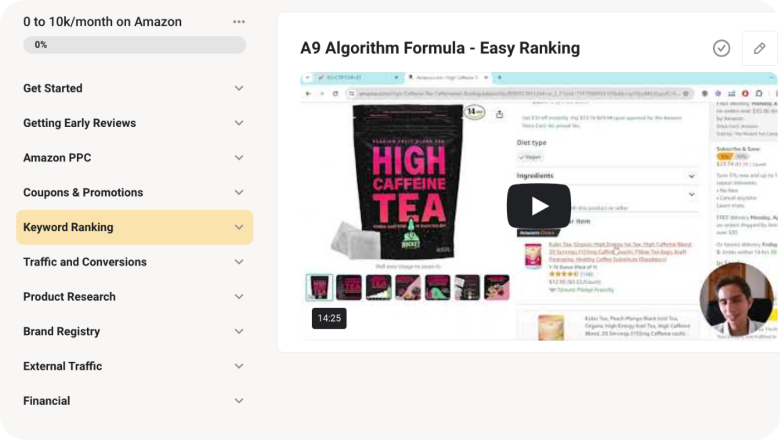The width and height of the screenshot is (780, 440).
Task: Click the 0% course progress bar
Action: pyautogui.click(x=134, y=45)
